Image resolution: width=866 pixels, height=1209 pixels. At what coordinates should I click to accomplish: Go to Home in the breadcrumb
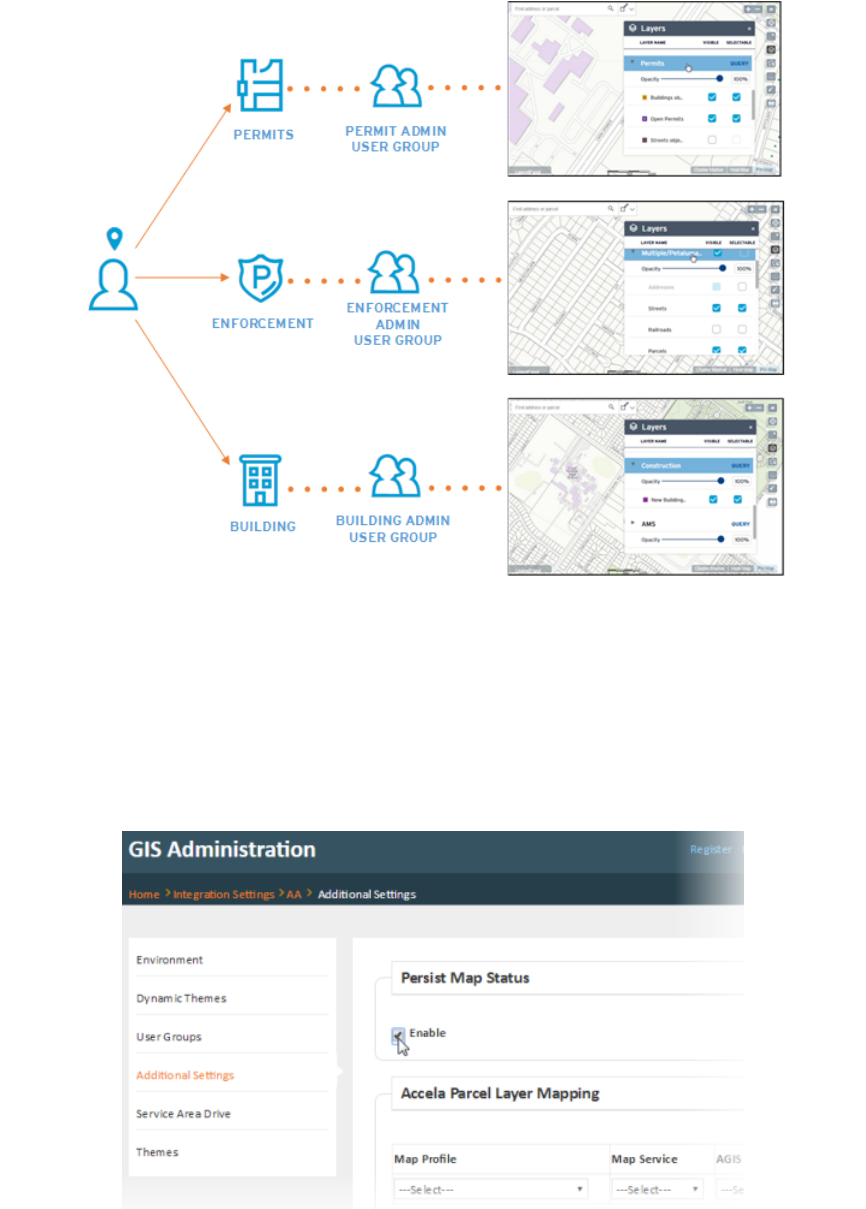[x=144, y=894]
